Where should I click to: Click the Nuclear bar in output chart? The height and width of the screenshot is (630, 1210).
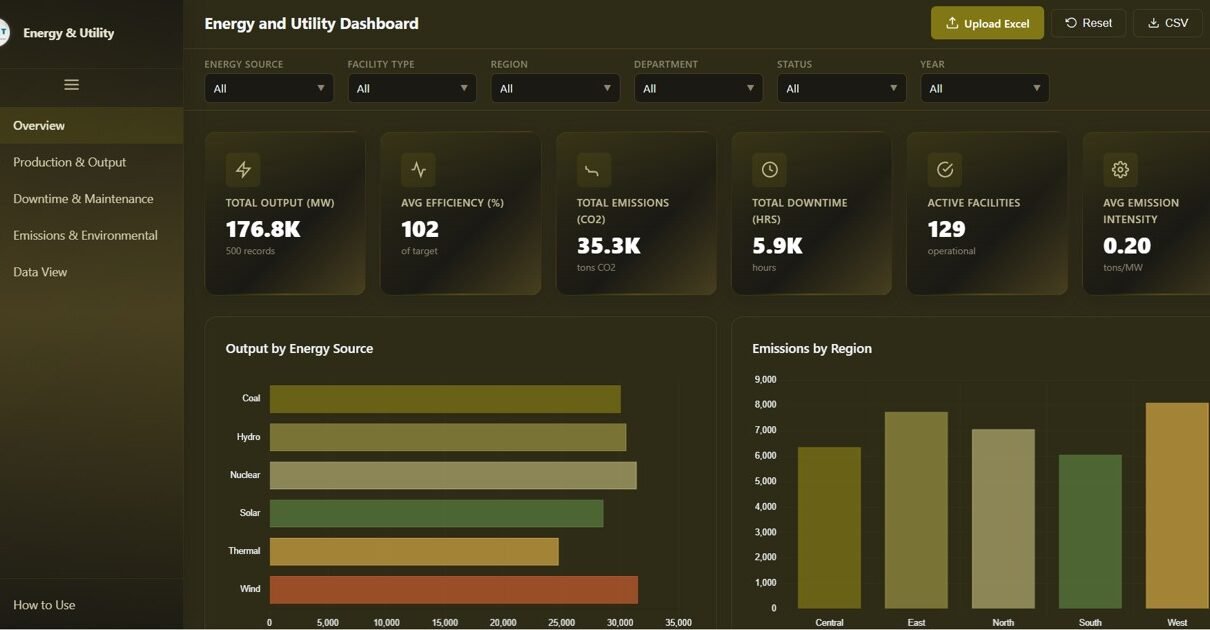[452, 475]
